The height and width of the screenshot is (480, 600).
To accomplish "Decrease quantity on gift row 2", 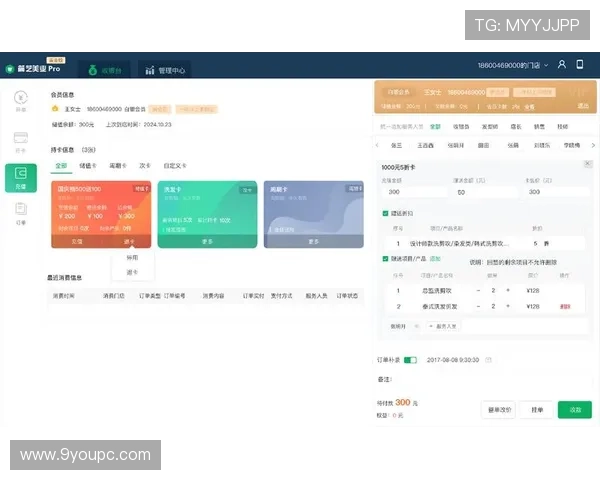I will pyautogui.click(x=478, y=307).
